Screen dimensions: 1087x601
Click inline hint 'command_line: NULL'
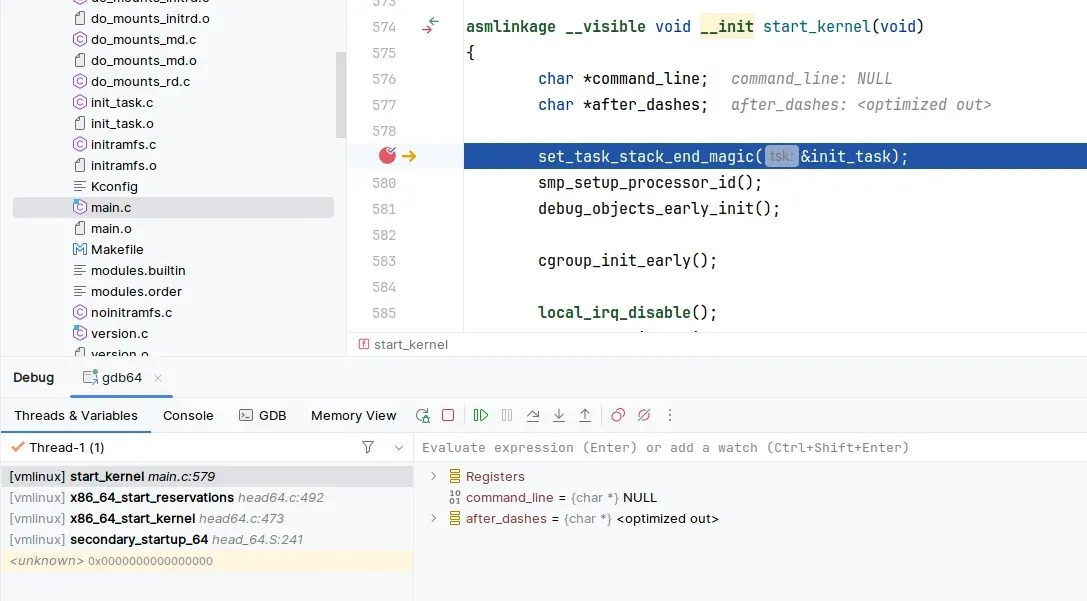point(811,79)
